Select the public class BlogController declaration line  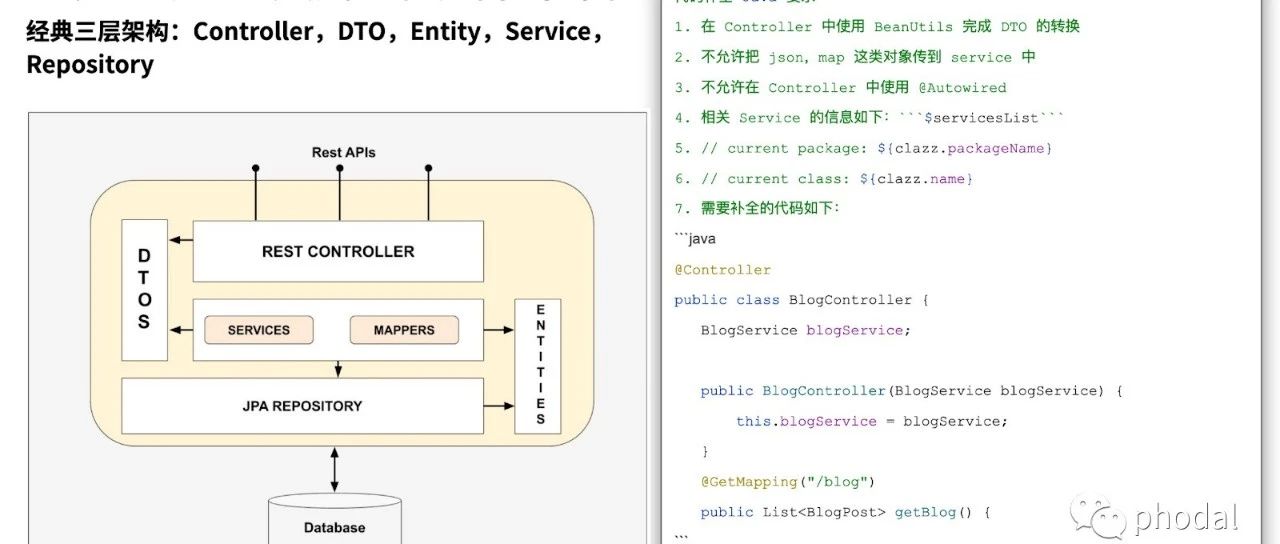pos(802,300)
